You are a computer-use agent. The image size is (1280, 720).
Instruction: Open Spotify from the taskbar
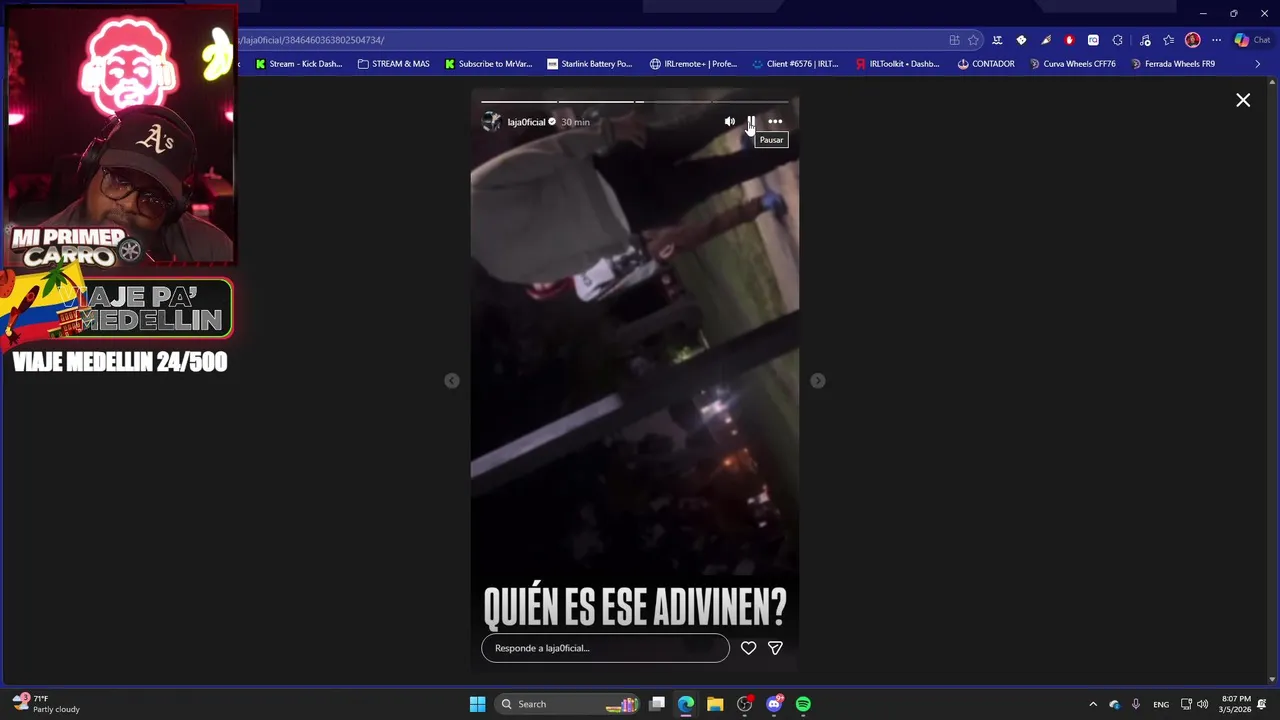point(803,704)
